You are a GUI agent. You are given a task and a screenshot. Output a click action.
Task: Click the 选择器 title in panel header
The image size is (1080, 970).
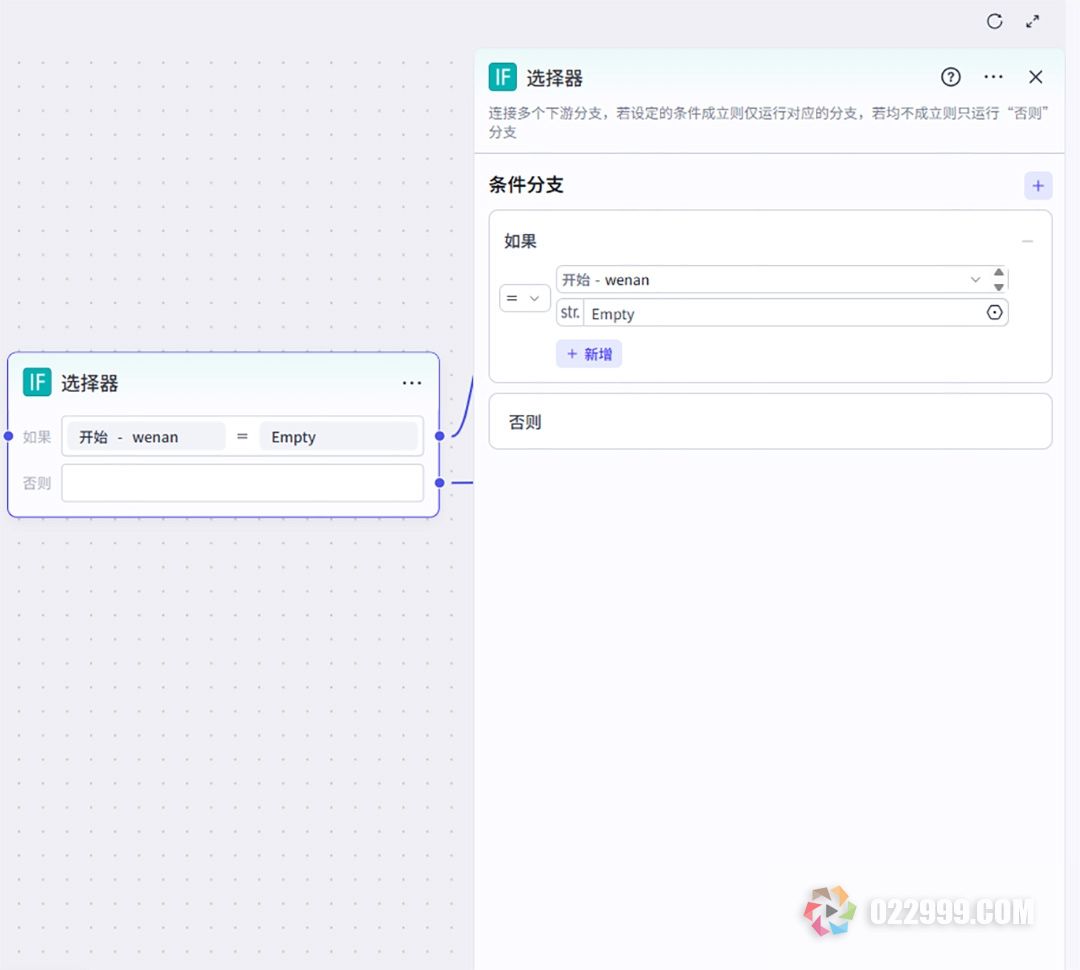(x=554, y=79)
